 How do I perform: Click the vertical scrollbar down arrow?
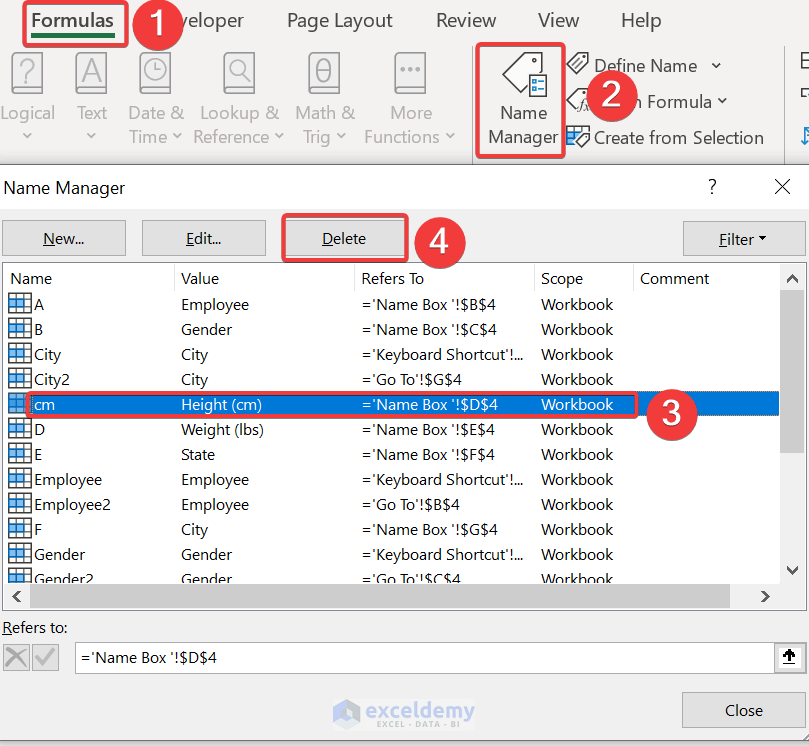pyautogui.click(x=792, y=570)
